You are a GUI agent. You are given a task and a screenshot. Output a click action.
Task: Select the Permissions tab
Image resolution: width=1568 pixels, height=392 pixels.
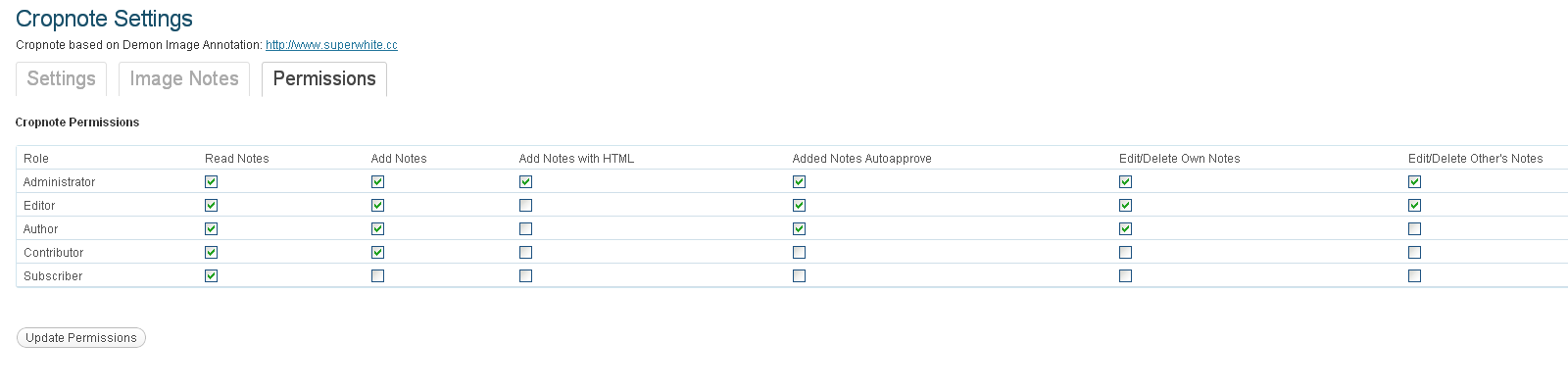324,79
